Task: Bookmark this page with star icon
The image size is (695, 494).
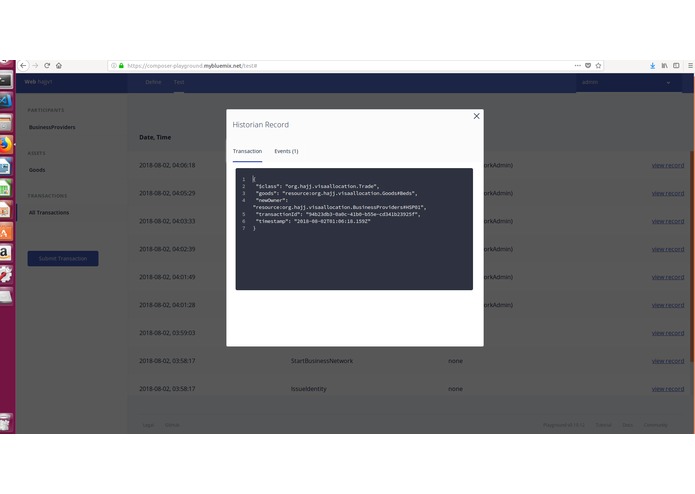Action: [x=598, y=66]
